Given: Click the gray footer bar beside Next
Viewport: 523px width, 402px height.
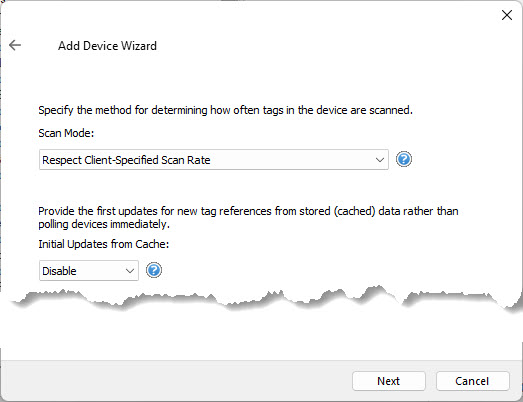Looking at the screenshot, I should [176, 381].
